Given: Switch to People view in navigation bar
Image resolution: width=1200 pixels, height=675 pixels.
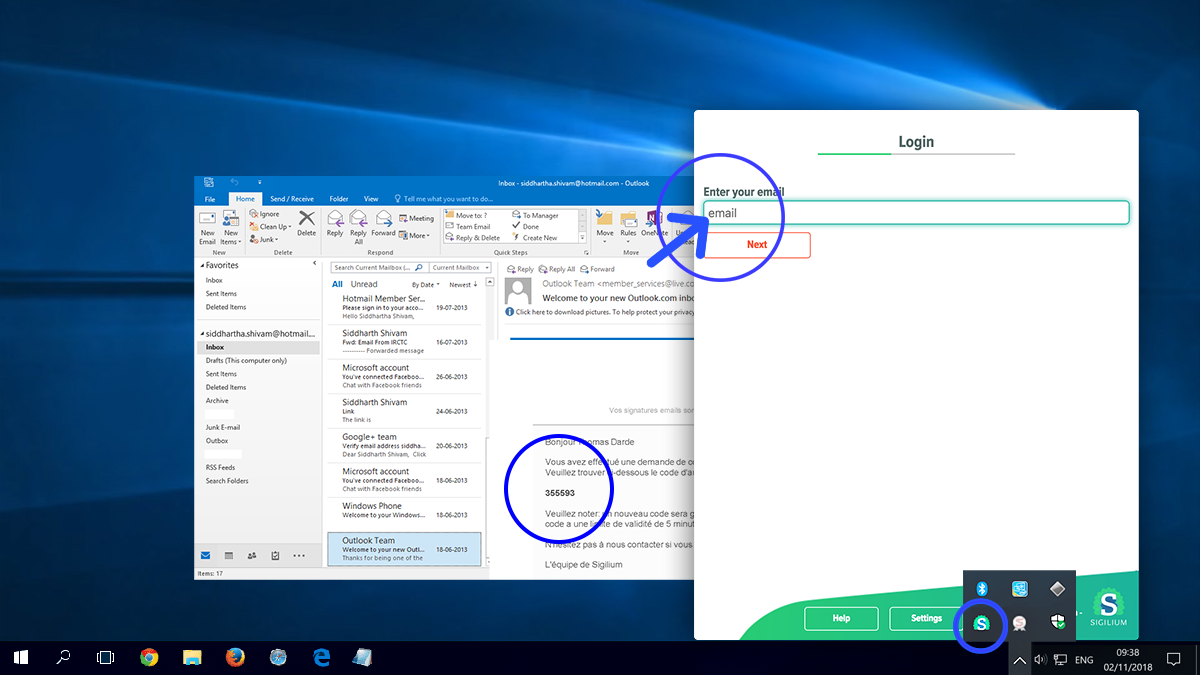Looking at the screenshot, I should [x=252, y=555].
